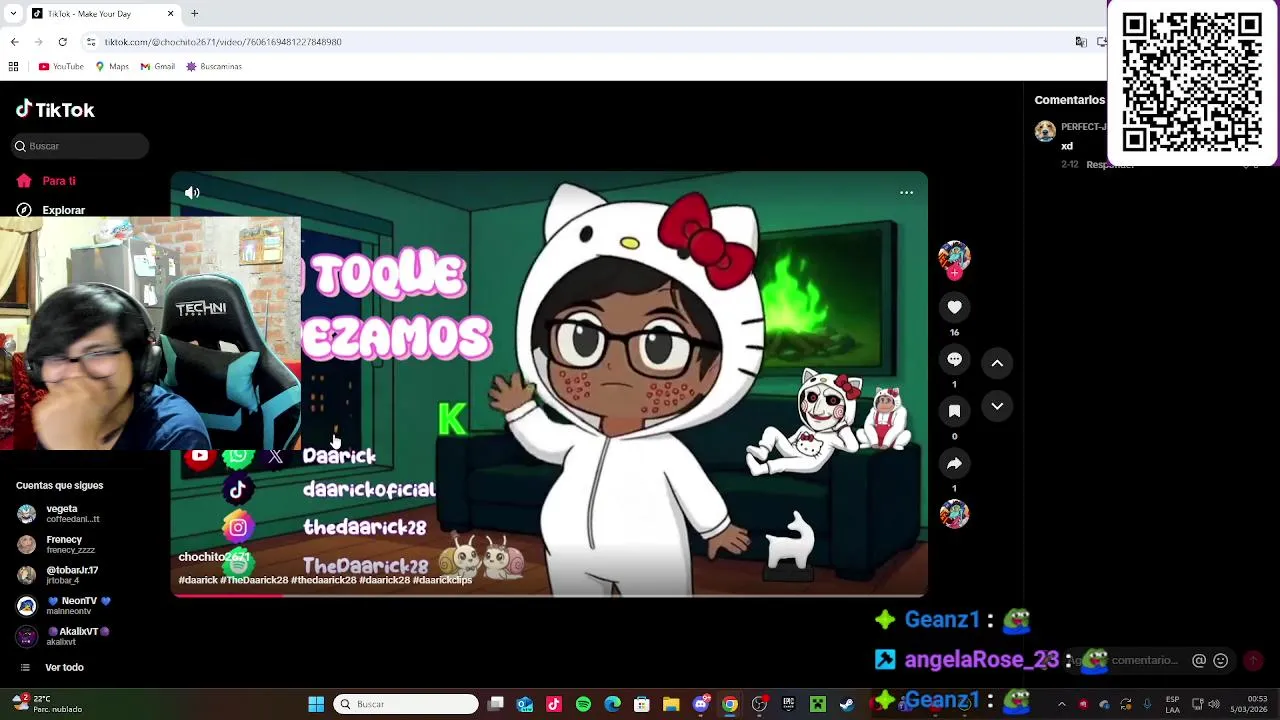Go to the previous video with the up chevron
Image resolution: width=1280 pixels, height=720 pixels.
click(997, 364)
